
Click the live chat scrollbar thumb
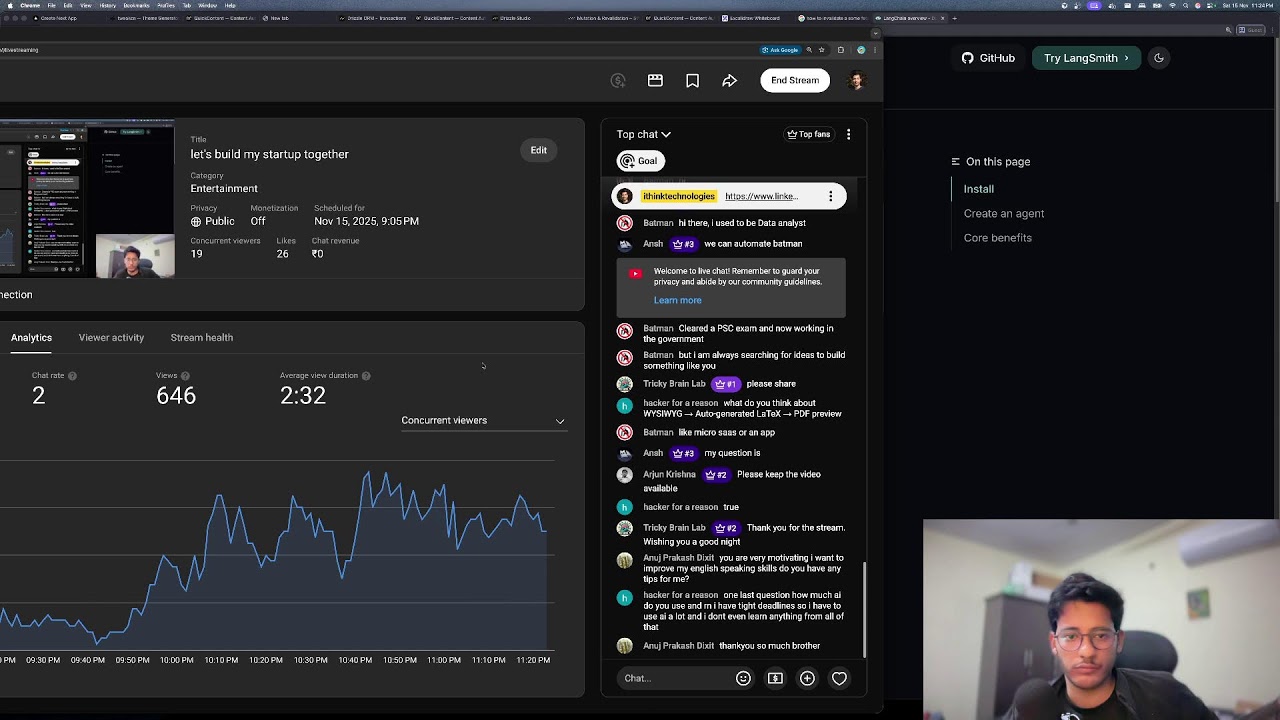pyautogui.click(x=865, y=610)
